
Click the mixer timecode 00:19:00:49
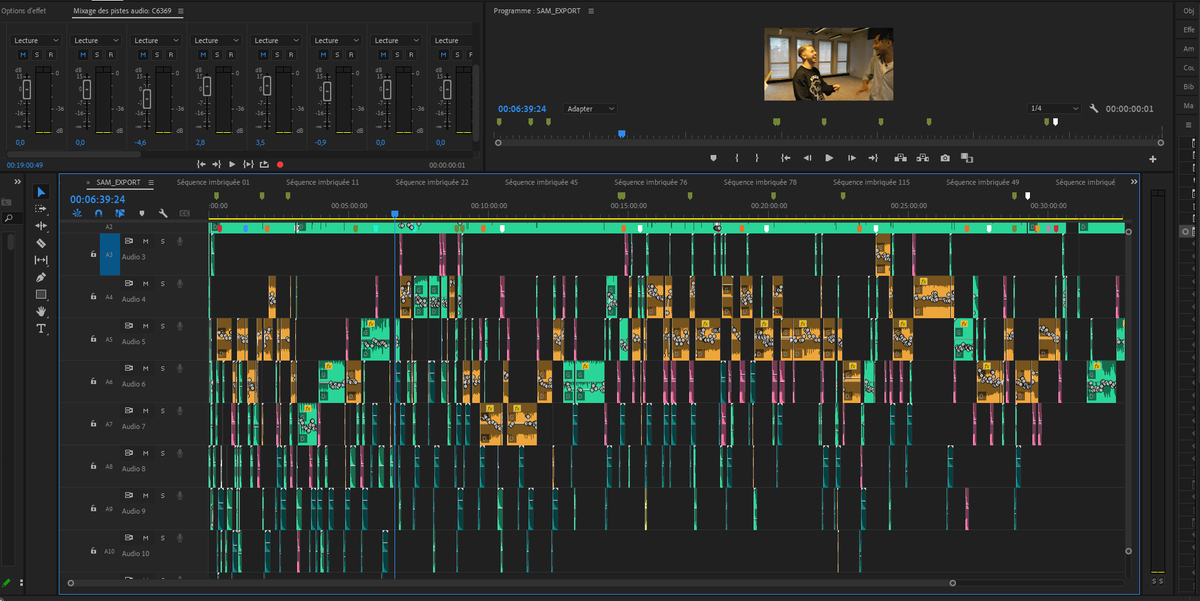24,164
